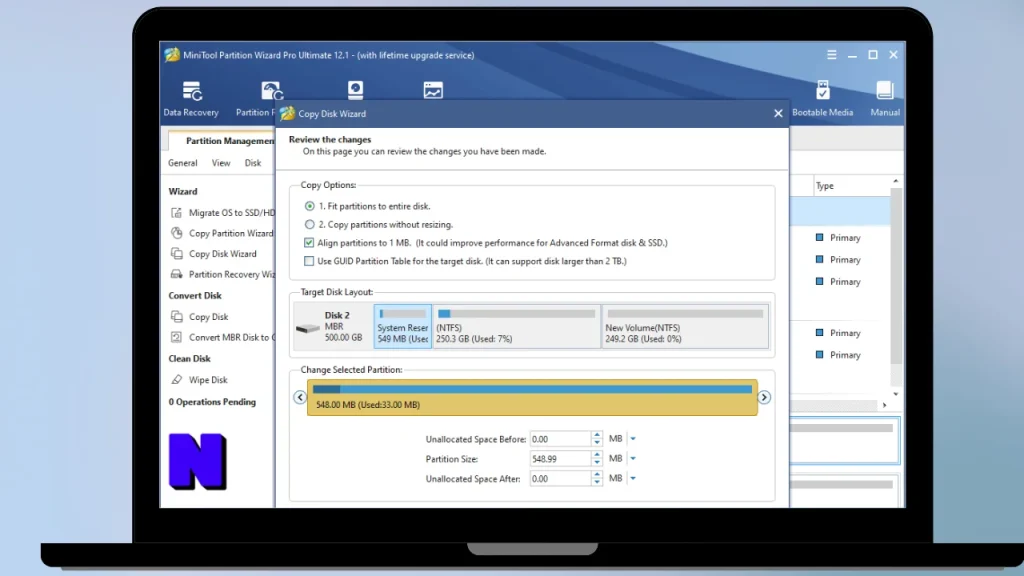Click the Unallocated Space After spinner arrows
This screenshot has height=576, width=1024.
tap(597, 479)
